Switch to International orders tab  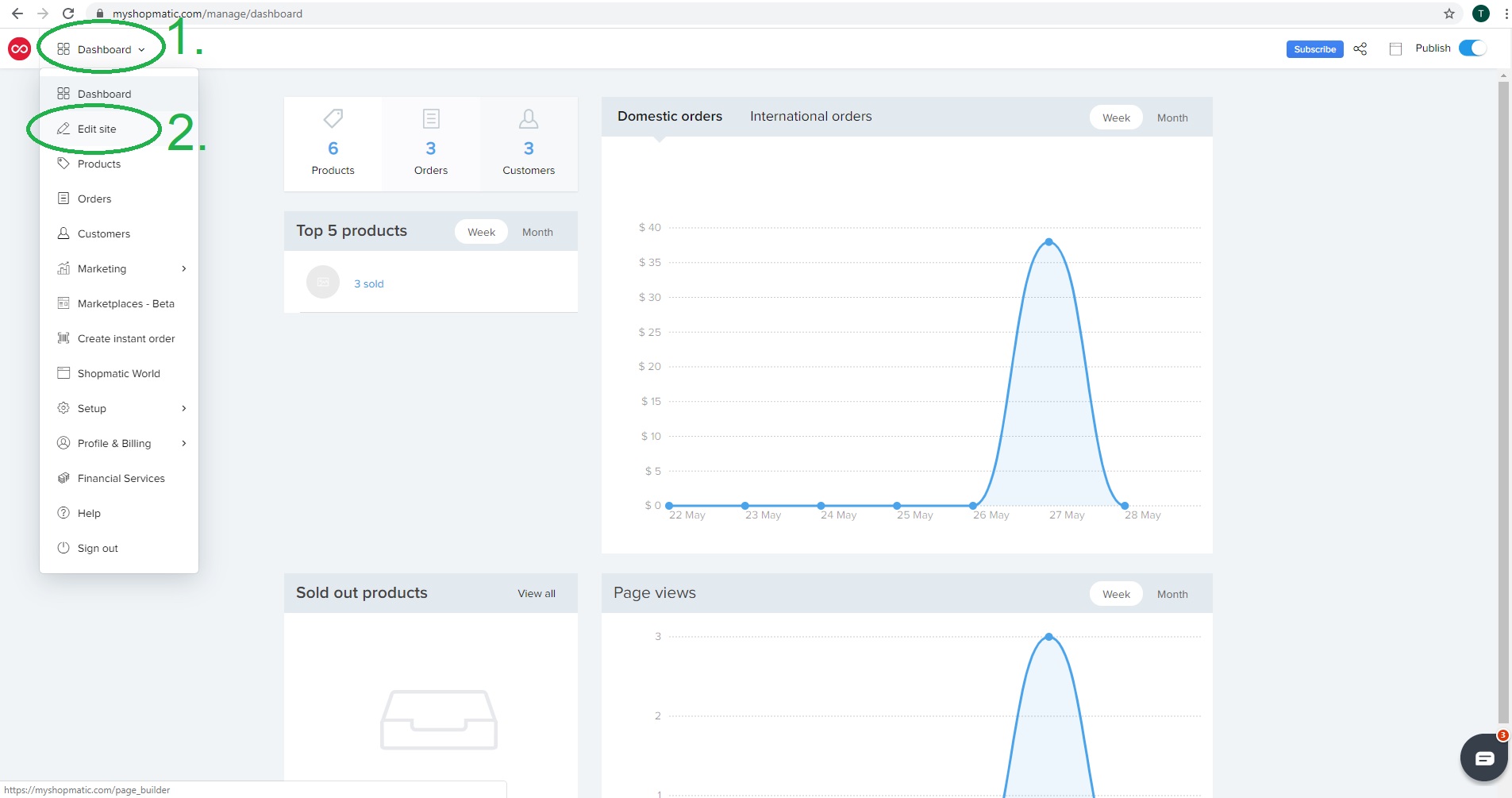[810, 116]
